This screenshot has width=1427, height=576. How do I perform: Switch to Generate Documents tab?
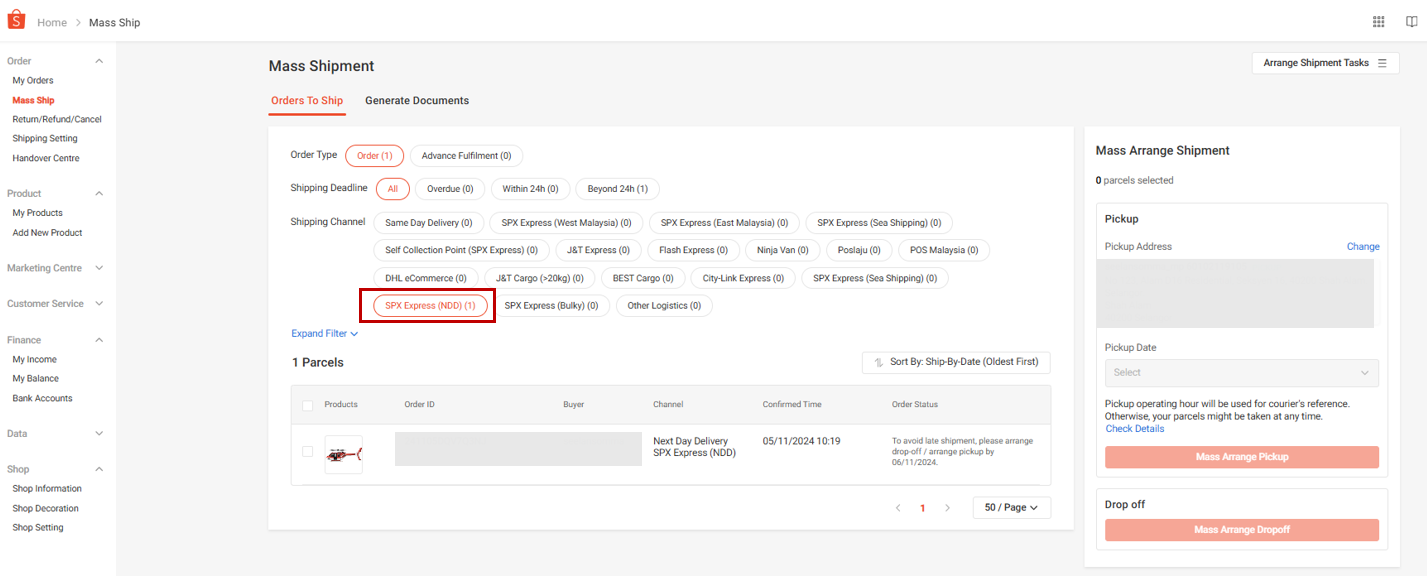[417, 101]
